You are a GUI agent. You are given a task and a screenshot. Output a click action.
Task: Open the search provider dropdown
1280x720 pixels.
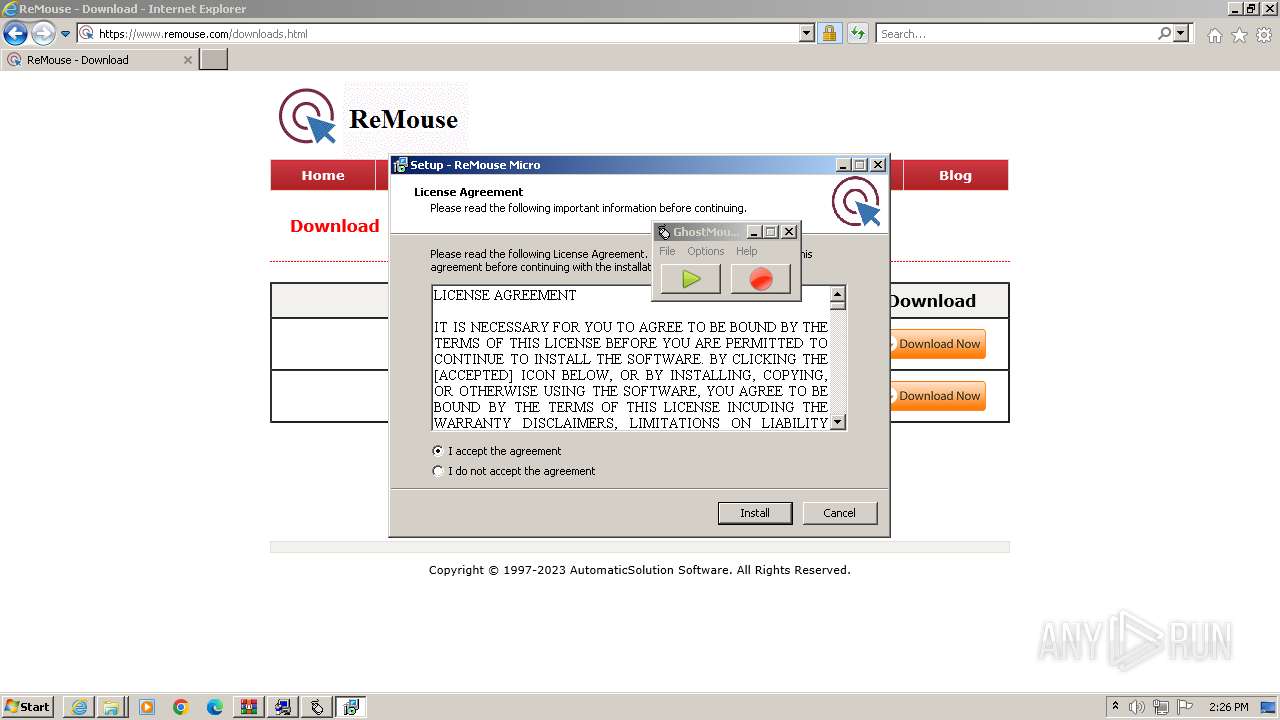click(x=1181, y=34)
